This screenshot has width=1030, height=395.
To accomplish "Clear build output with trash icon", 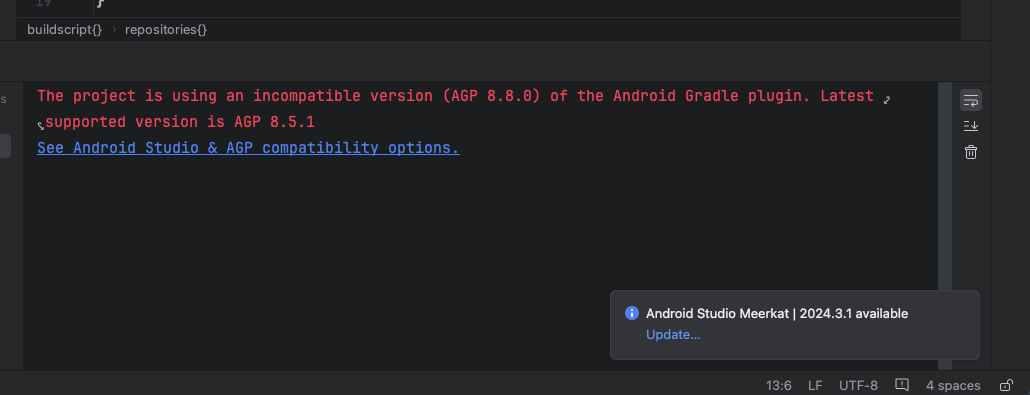I will 970,152.
